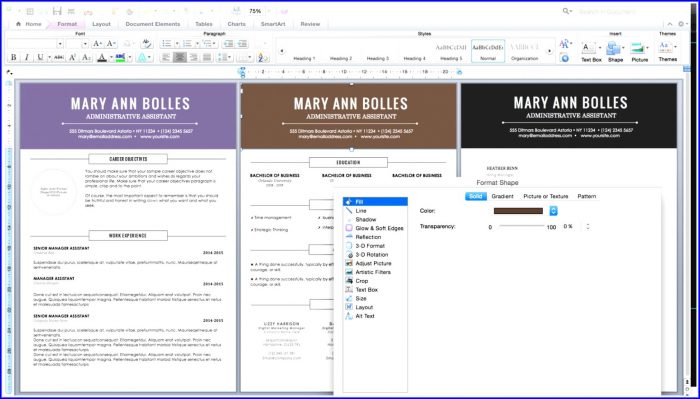Toggle italic formatting

[x=26, y=57]
